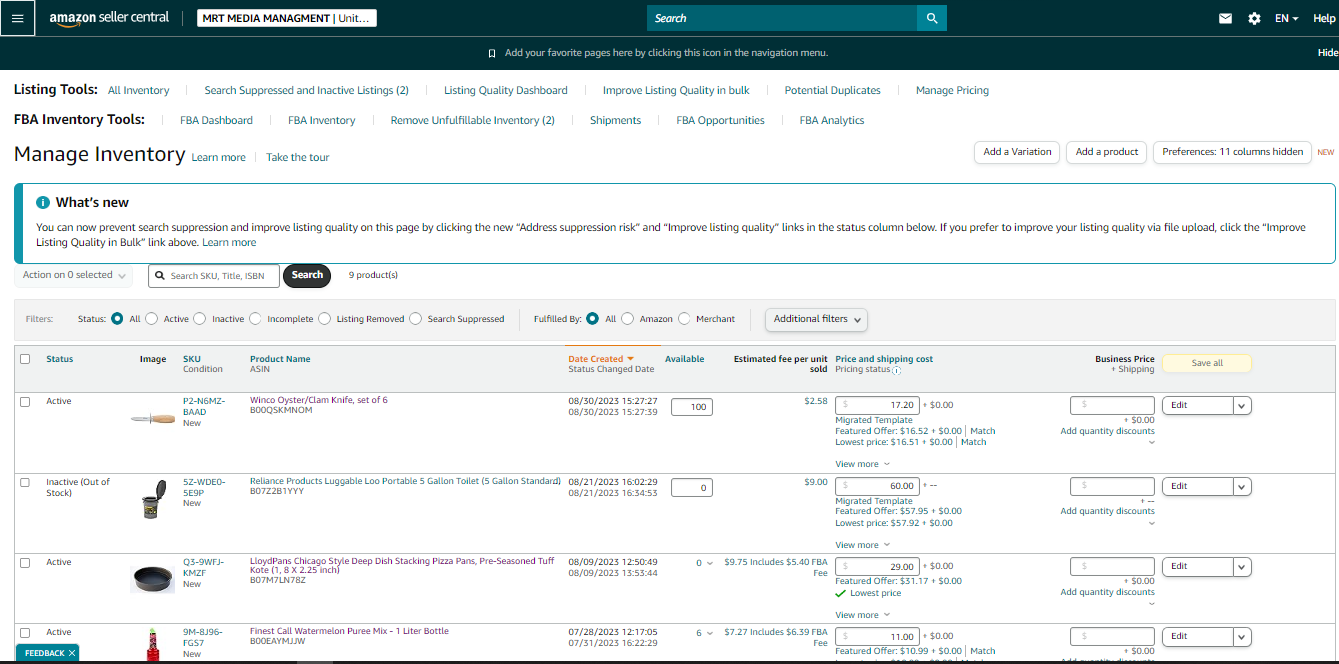Click the black Search button for SKUs

click(307, 275)
